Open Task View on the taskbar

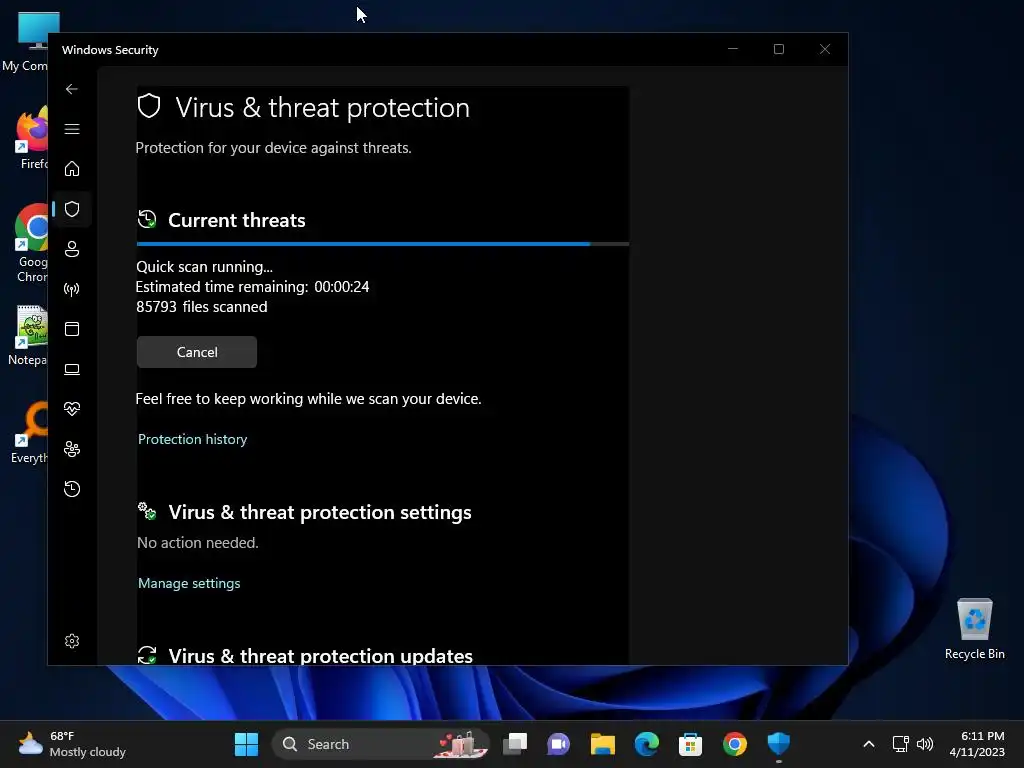click(x=515, y=744)
